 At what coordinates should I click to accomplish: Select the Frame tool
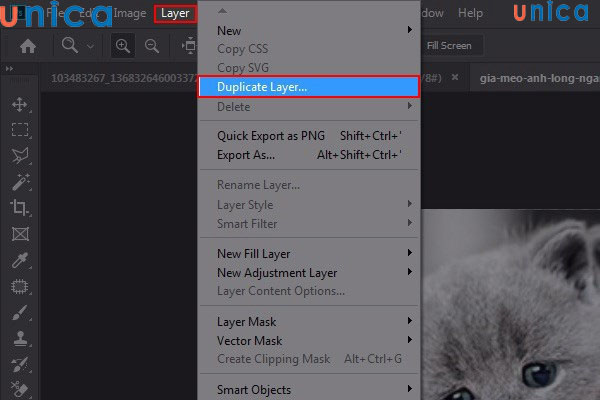(x=20, y=234)
